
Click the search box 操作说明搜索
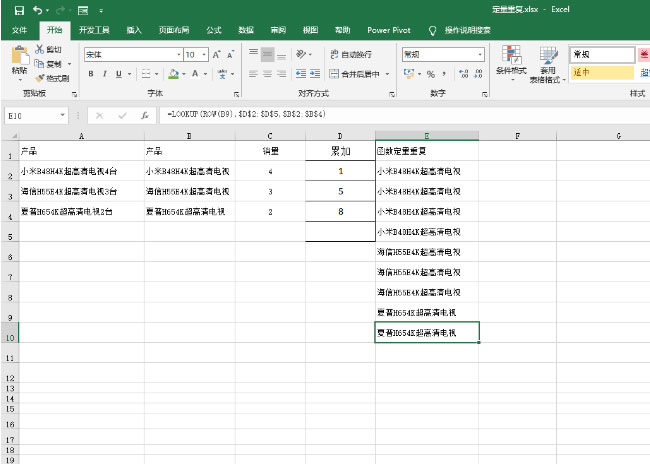(x=468, y=30)
